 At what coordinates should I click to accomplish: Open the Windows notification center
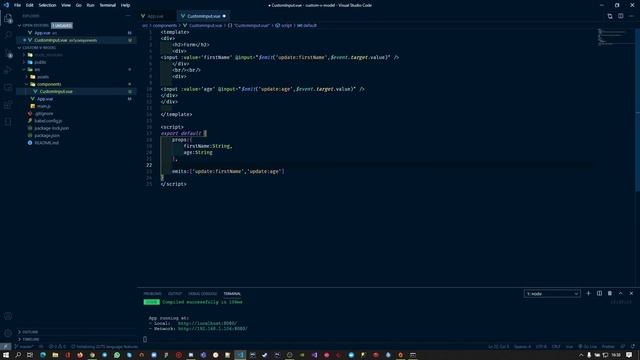click(629, 355)
